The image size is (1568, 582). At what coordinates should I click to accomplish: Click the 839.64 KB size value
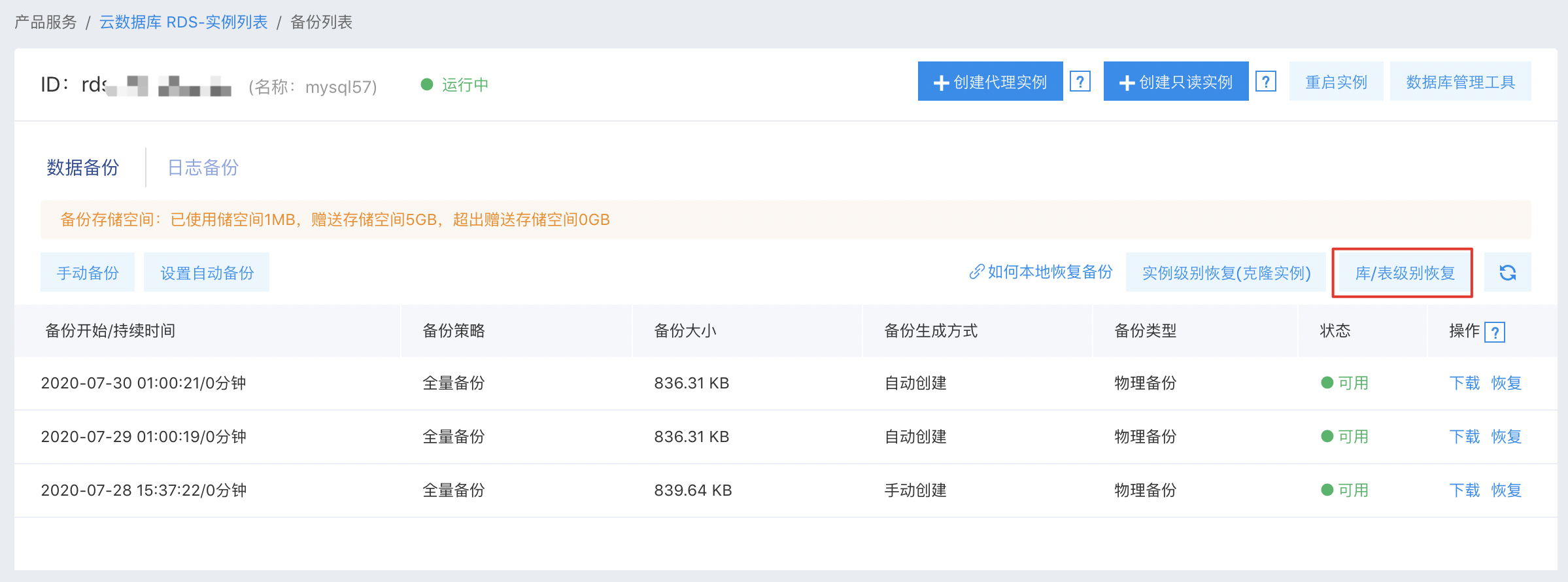tap(692, 490)
